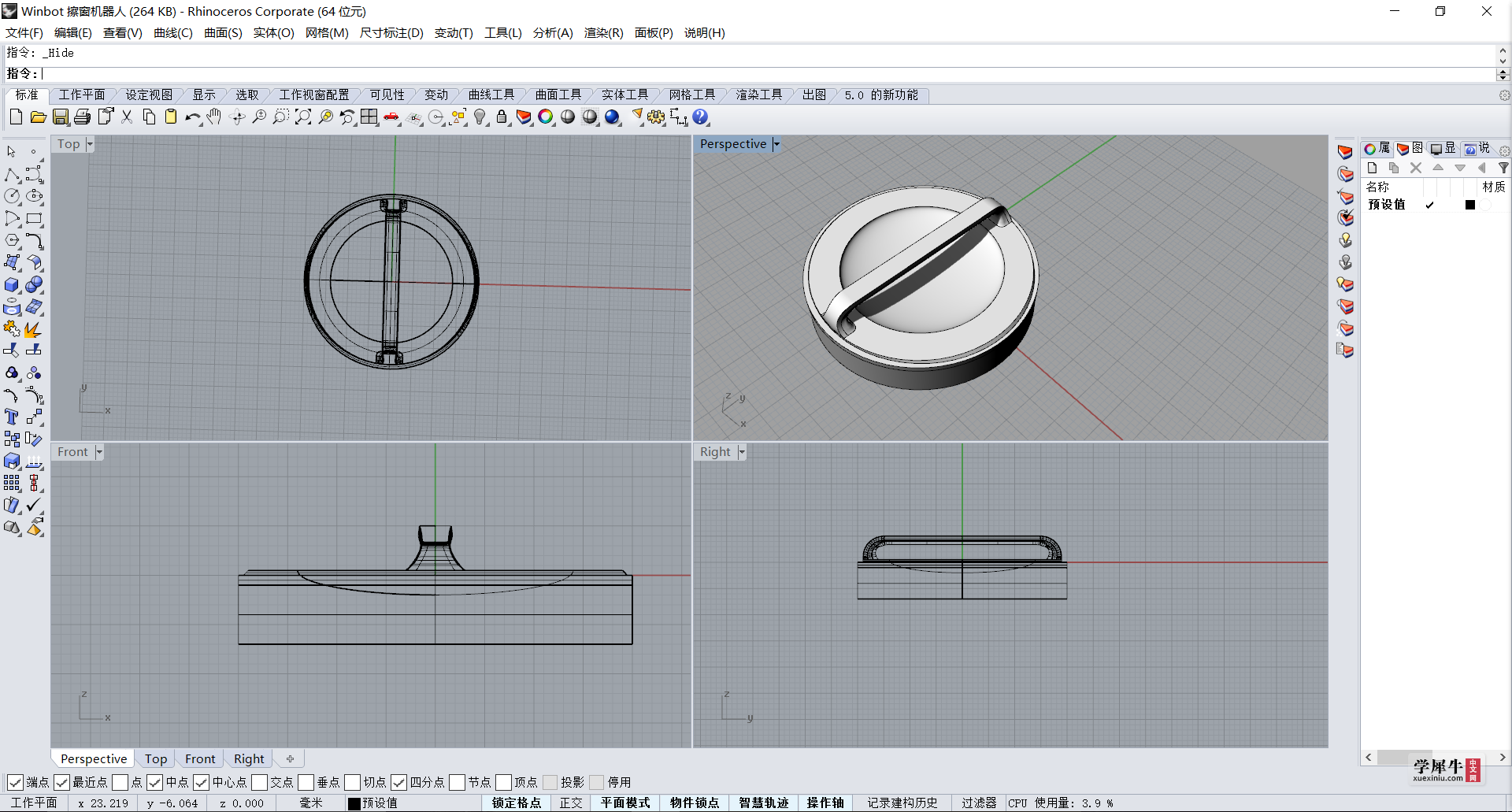Enable the 点 osnap checkbox
The image size is (1512, 812).
[120, 782]
